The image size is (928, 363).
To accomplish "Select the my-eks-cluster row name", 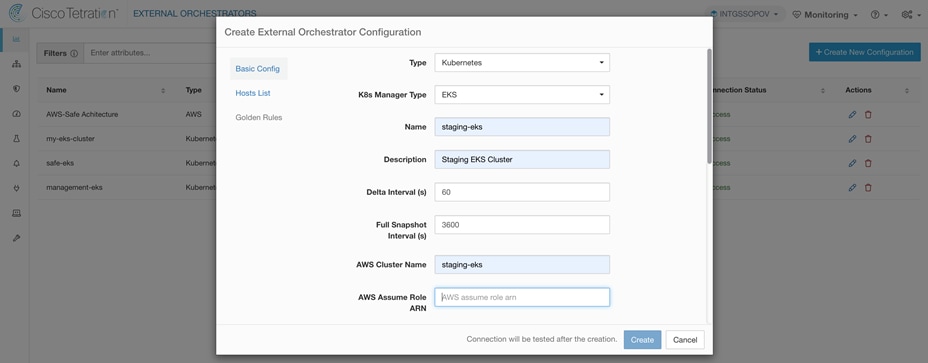I will 70,139.
